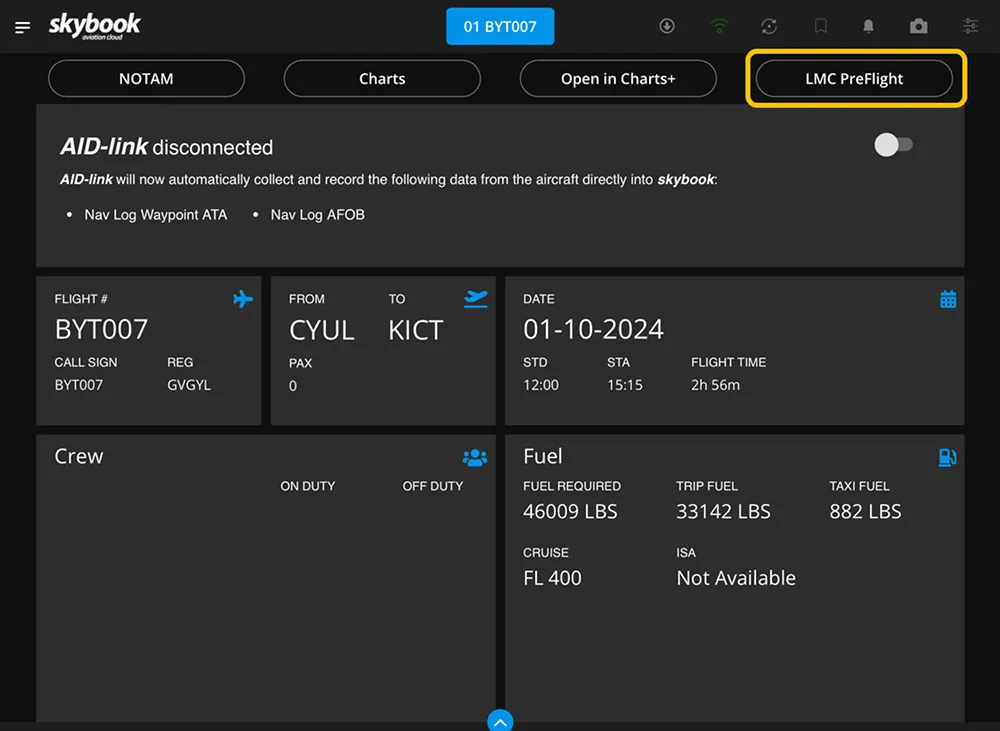Screen dimensions: 1000x731
Task: Select the 01 BYT007 flight tab
Action: [x=500, y=26]
